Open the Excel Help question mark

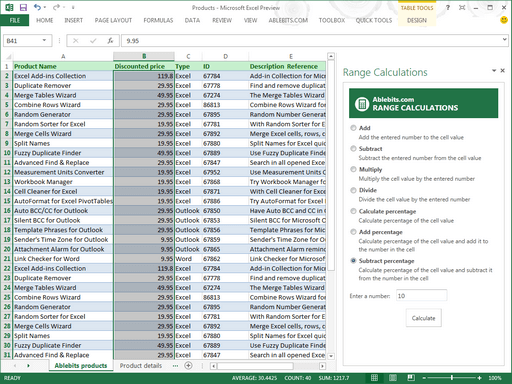tap(448, 7)
